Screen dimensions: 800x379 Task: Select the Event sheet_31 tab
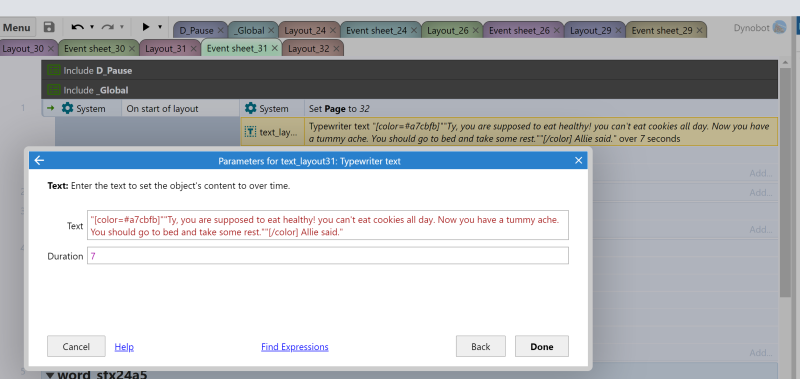coord(237,49)
